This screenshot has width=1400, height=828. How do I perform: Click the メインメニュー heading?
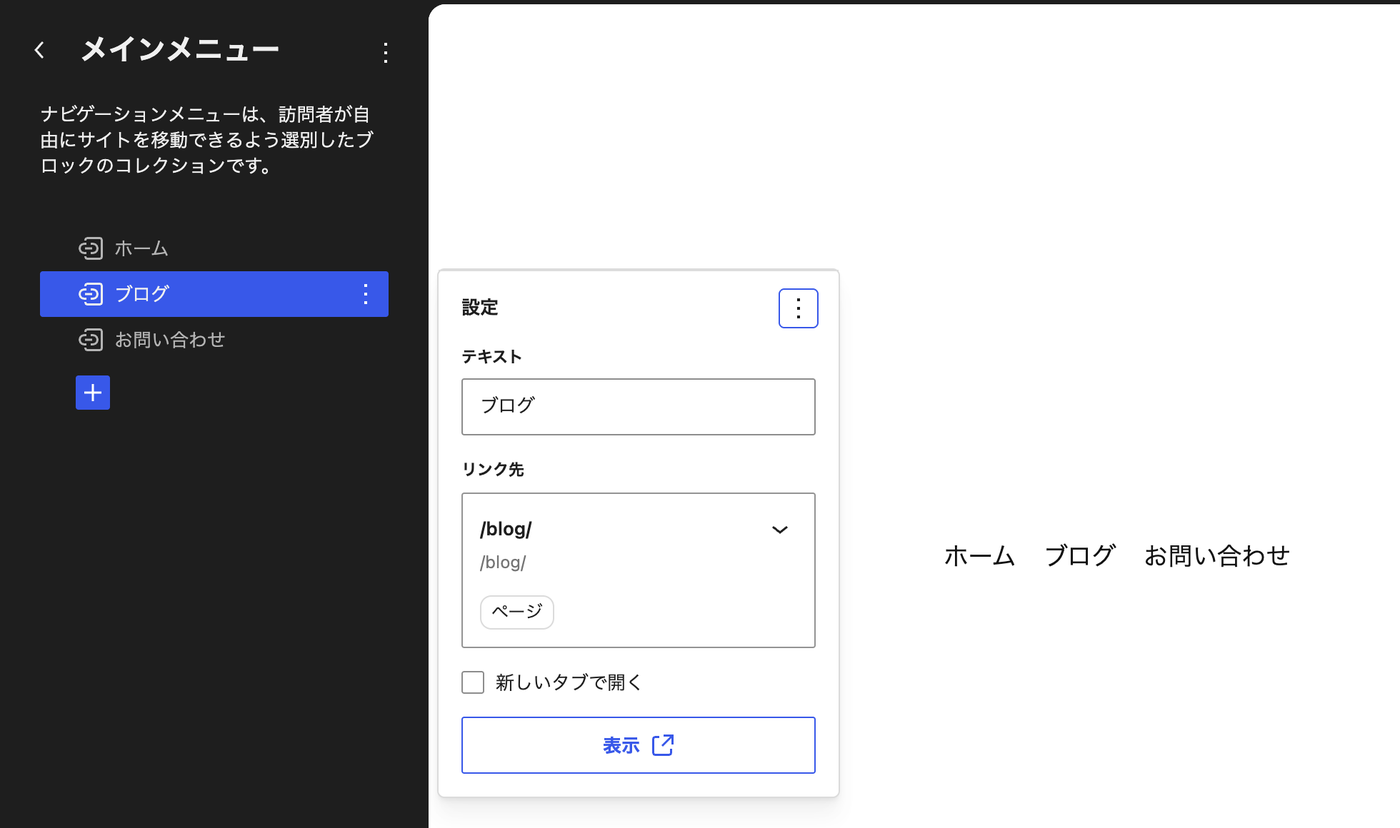coord(180,50)
